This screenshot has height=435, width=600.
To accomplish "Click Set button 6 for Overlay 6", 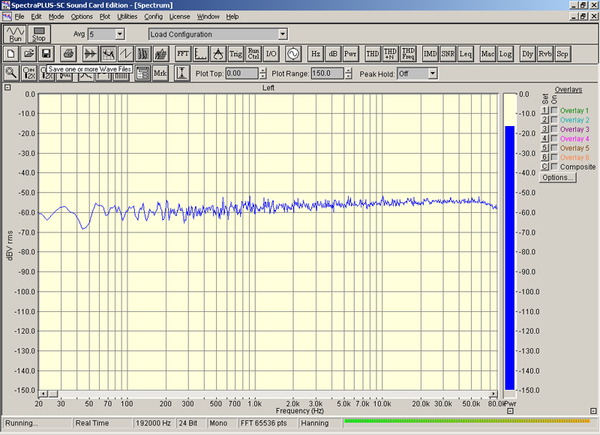I will 545,157.
